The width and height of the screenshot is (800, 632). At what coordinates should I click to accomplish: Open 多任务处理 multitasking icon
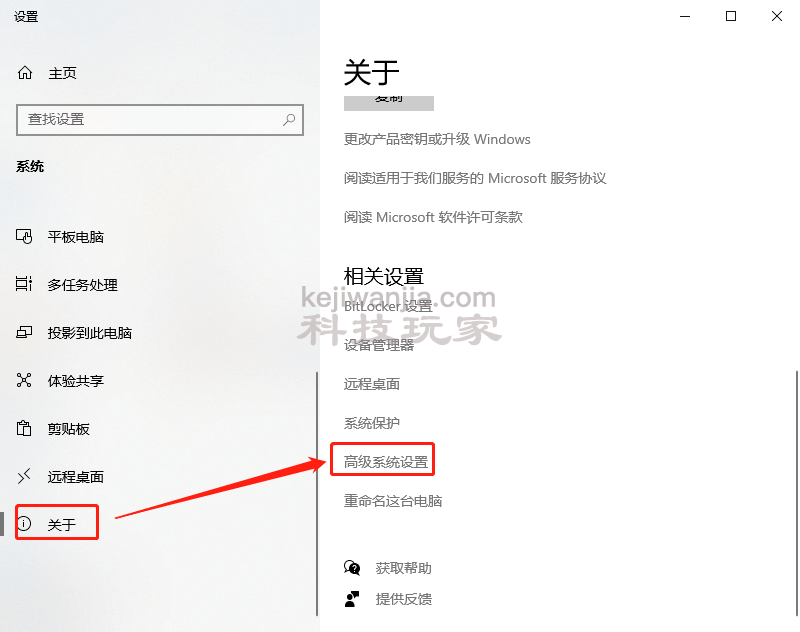(24, 284)
